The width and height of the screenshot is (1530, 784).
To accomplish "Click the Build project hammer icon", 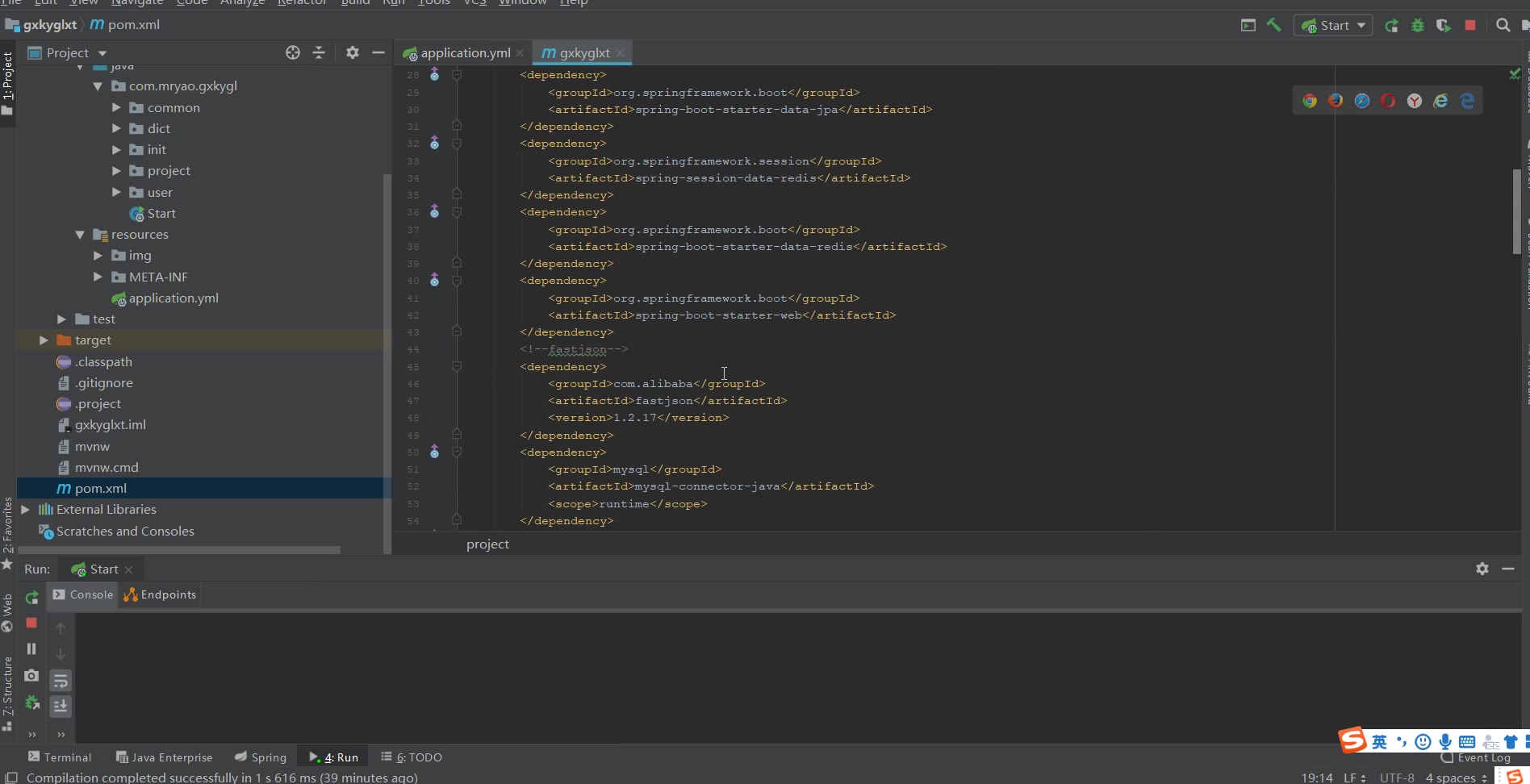I will point(1274,25).
